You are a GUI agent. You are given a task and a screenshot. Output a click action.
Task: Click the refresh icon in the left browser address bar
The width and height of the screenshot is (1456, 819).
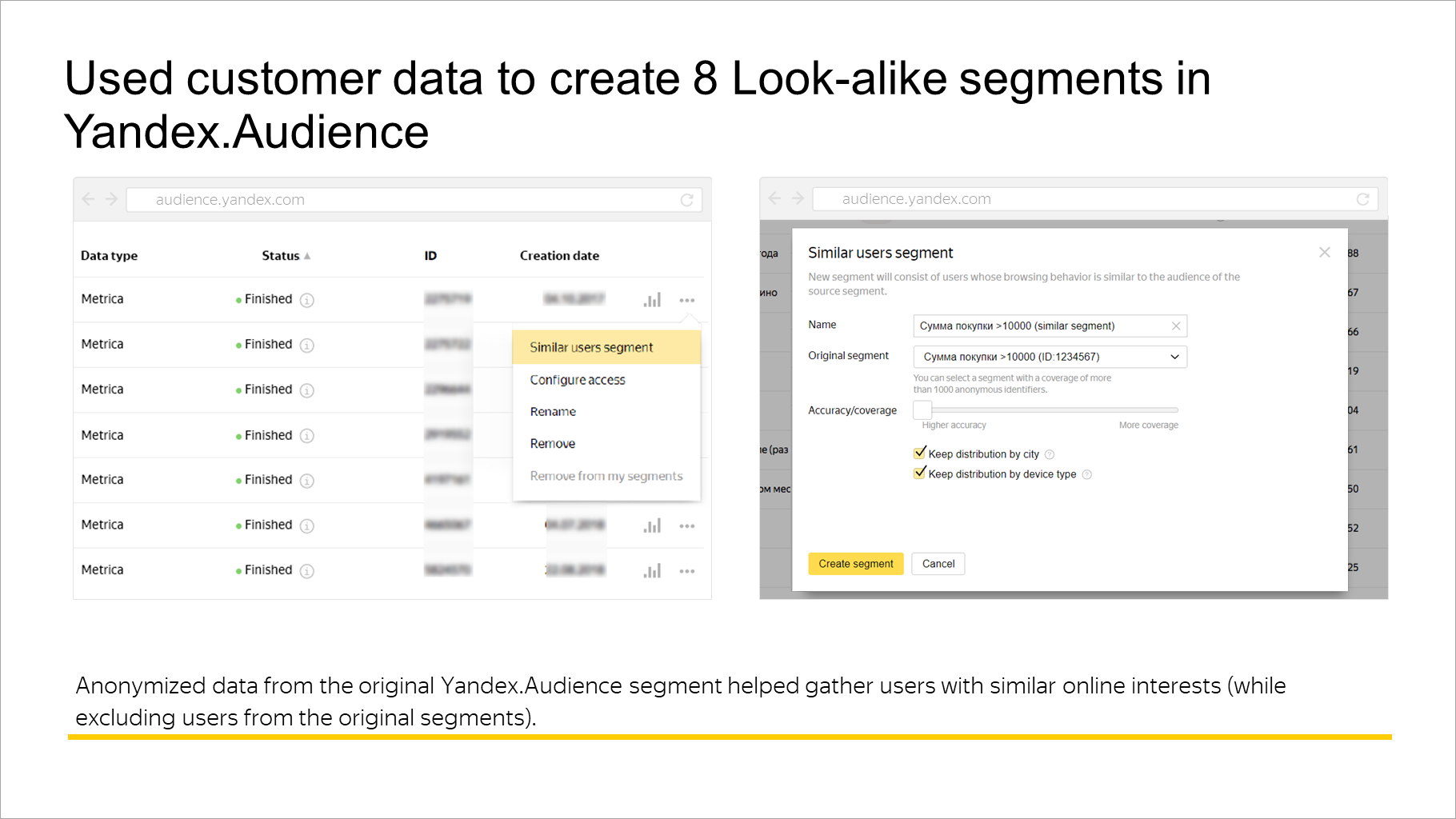coord(687,199)
